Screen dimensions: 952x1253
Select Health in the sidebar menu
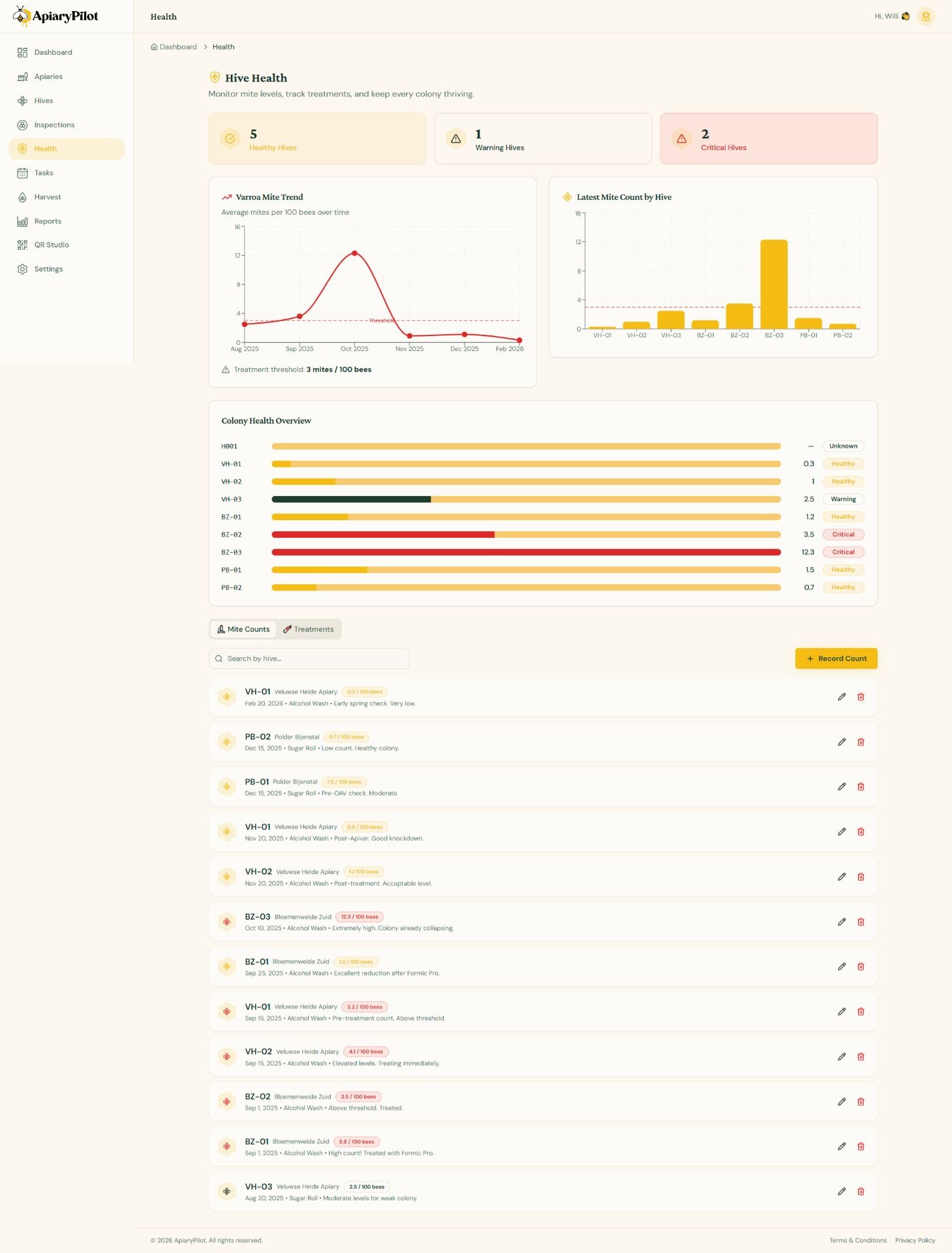(67, 149)
